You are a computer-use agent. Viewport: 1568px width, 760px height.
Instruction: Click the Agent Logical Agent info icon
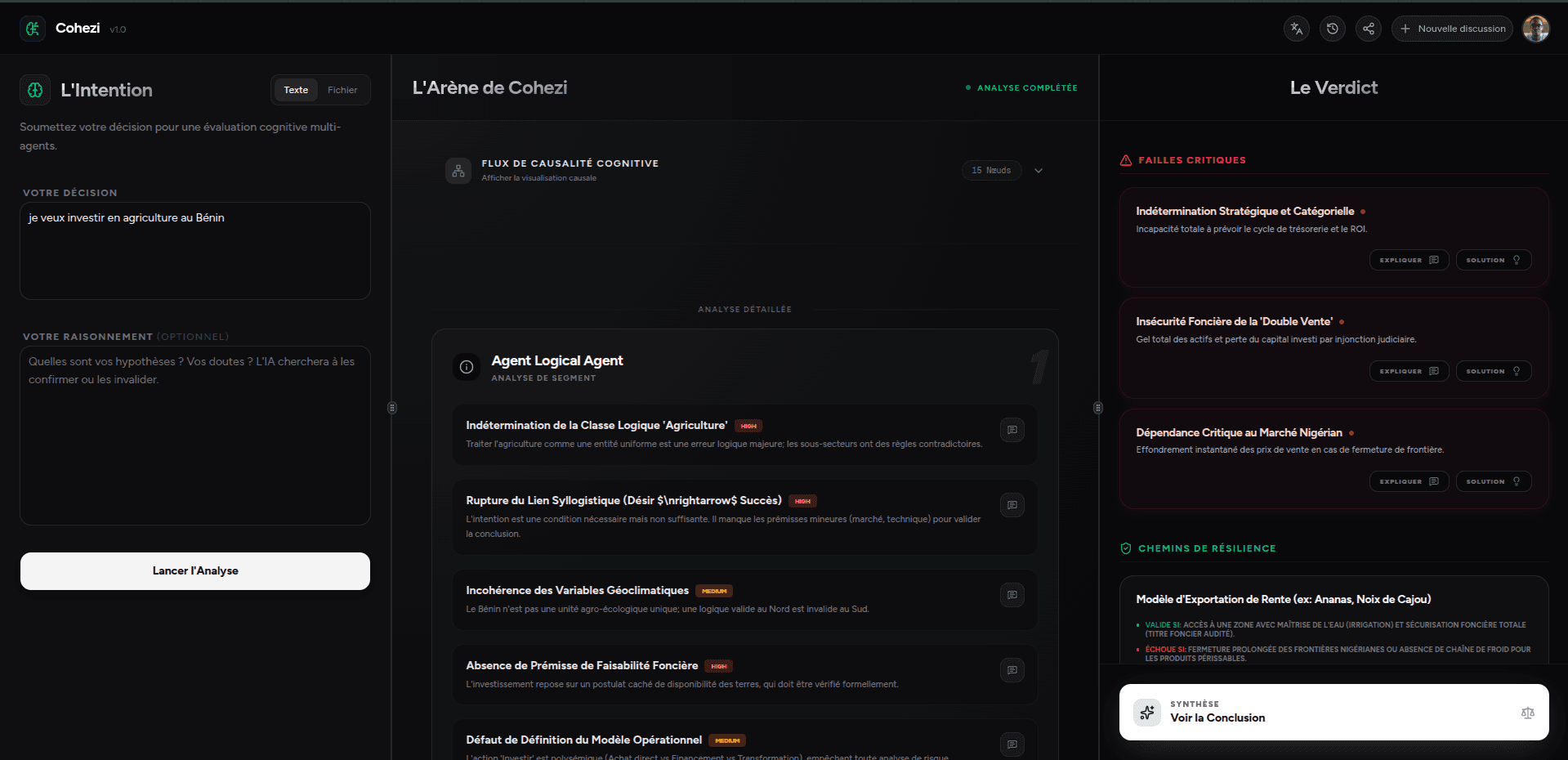click(467, 367)
